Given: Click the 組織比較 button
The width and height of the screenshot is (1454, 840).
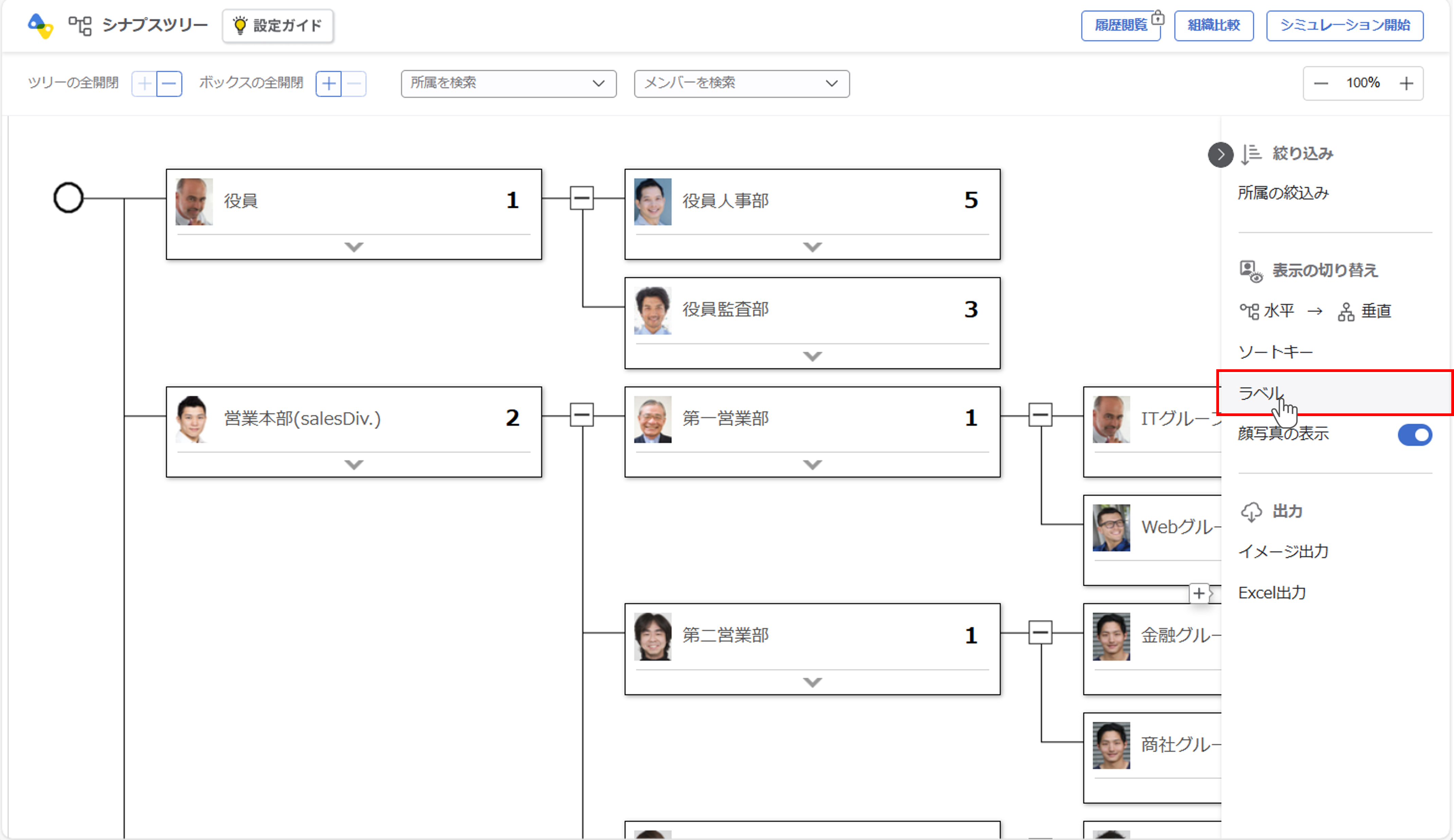Looking at the screenshot, I should click(x=1213, y=25).
